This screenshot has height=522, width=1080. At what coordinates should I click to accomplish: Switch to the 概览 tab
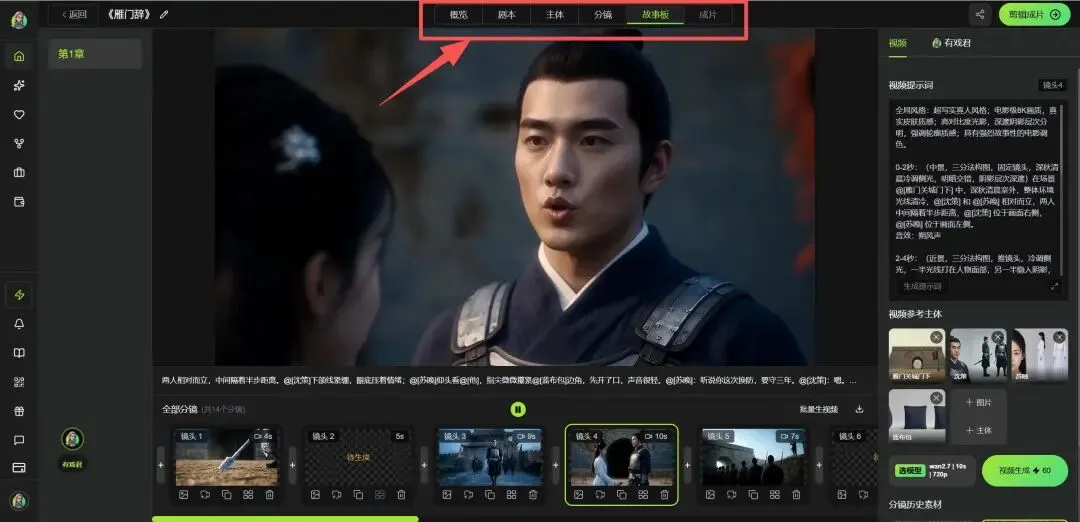click(x=459, y=14)
